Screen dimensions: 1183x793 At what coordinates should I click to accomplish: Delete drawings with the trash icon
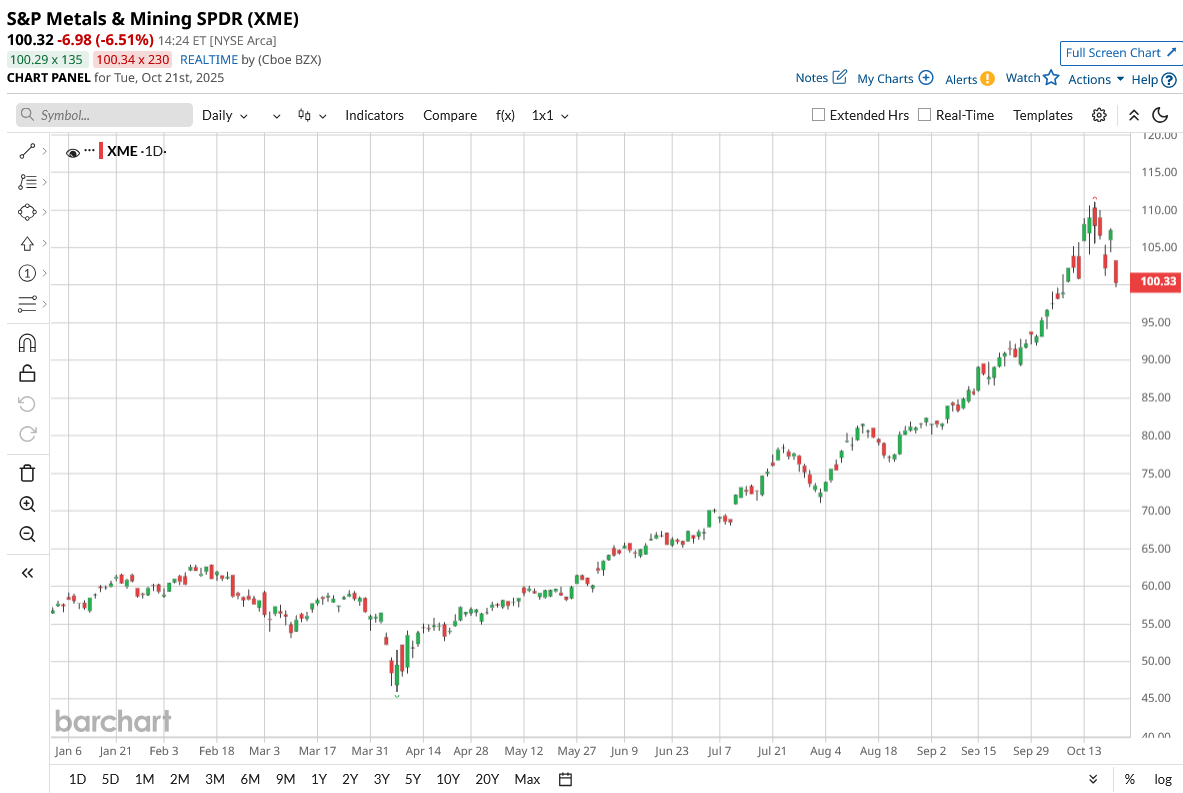pos(27,473)
